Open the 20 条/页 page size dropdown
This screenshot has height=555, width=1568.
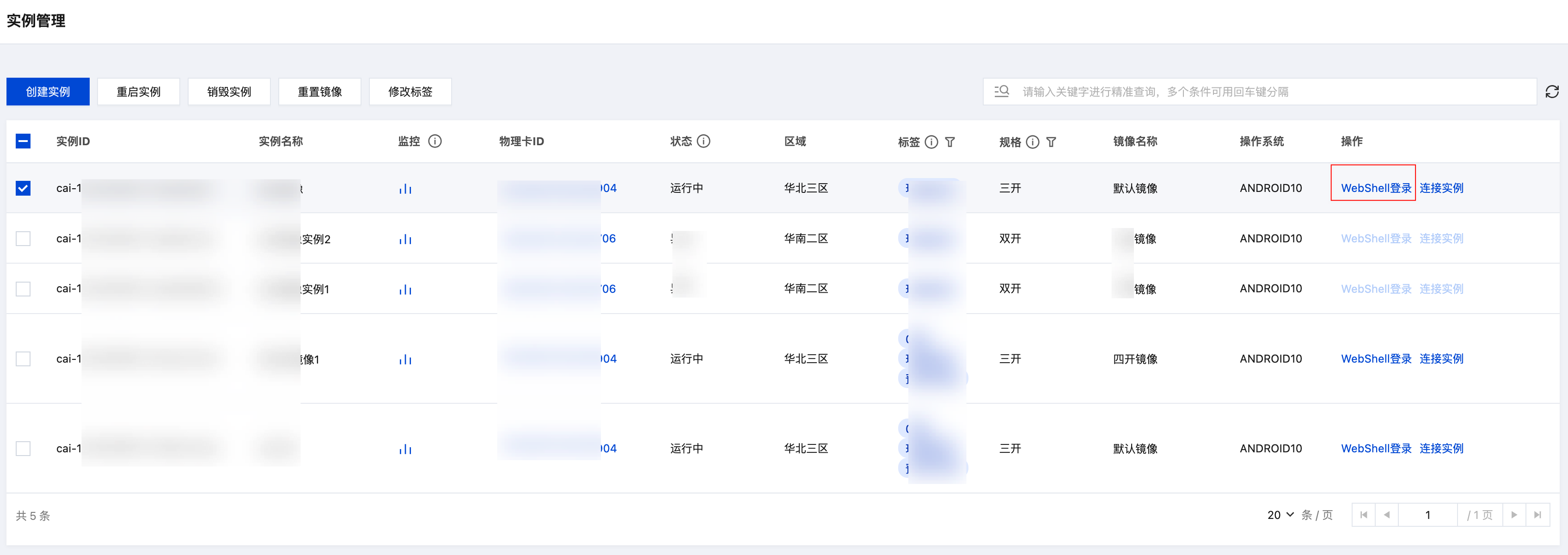1280,515
